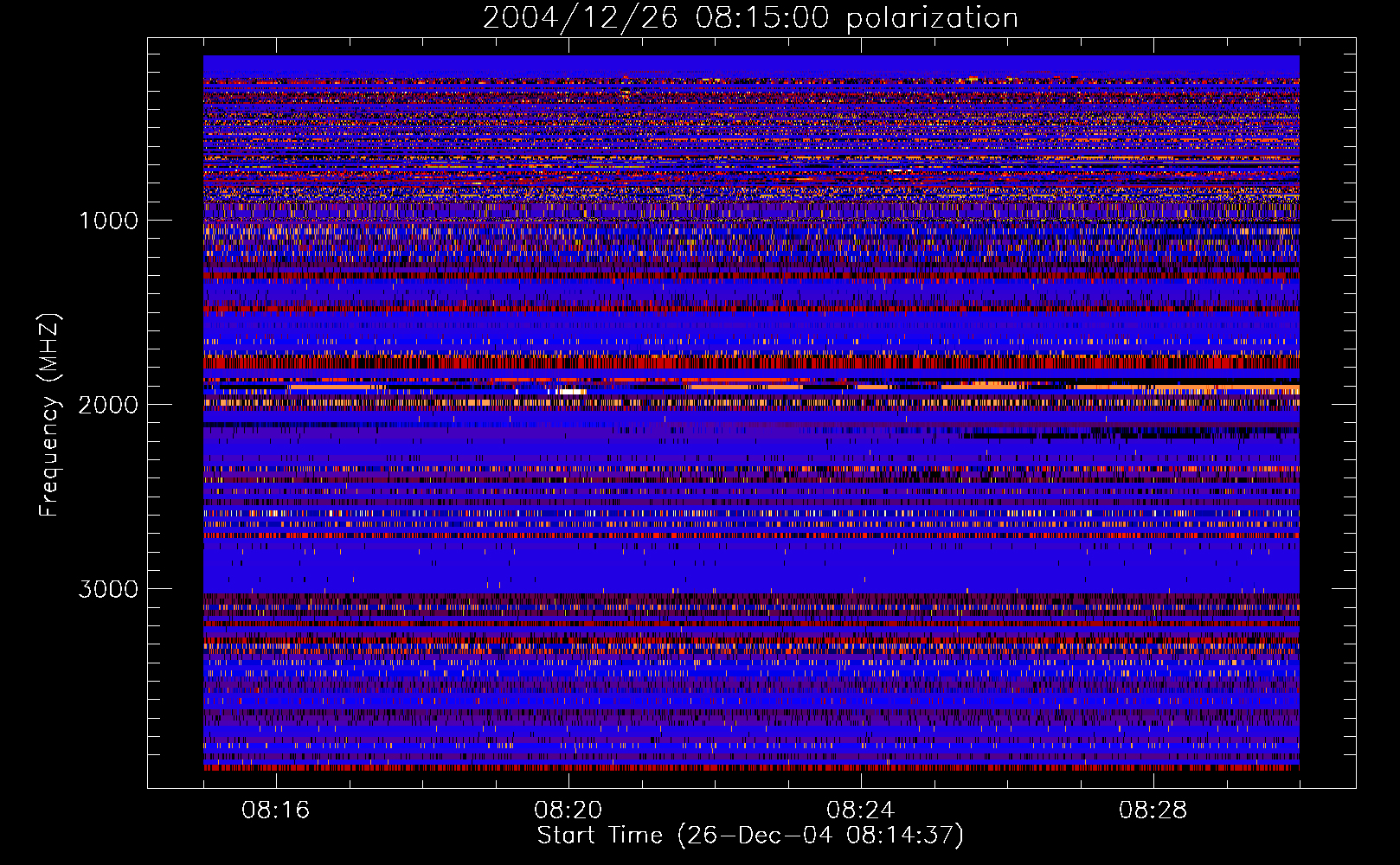Screen dimensions: 1400x865
Task: Click the 08:24 time tick label
Action: (x=860, y=811)
